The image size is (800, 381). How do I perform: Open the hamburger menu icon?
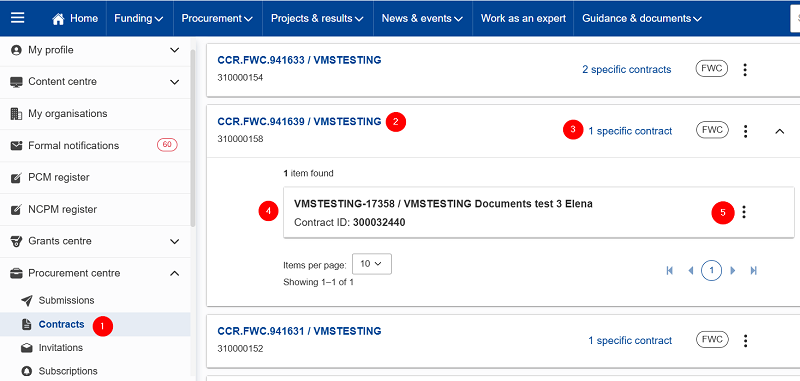[18, 18]
